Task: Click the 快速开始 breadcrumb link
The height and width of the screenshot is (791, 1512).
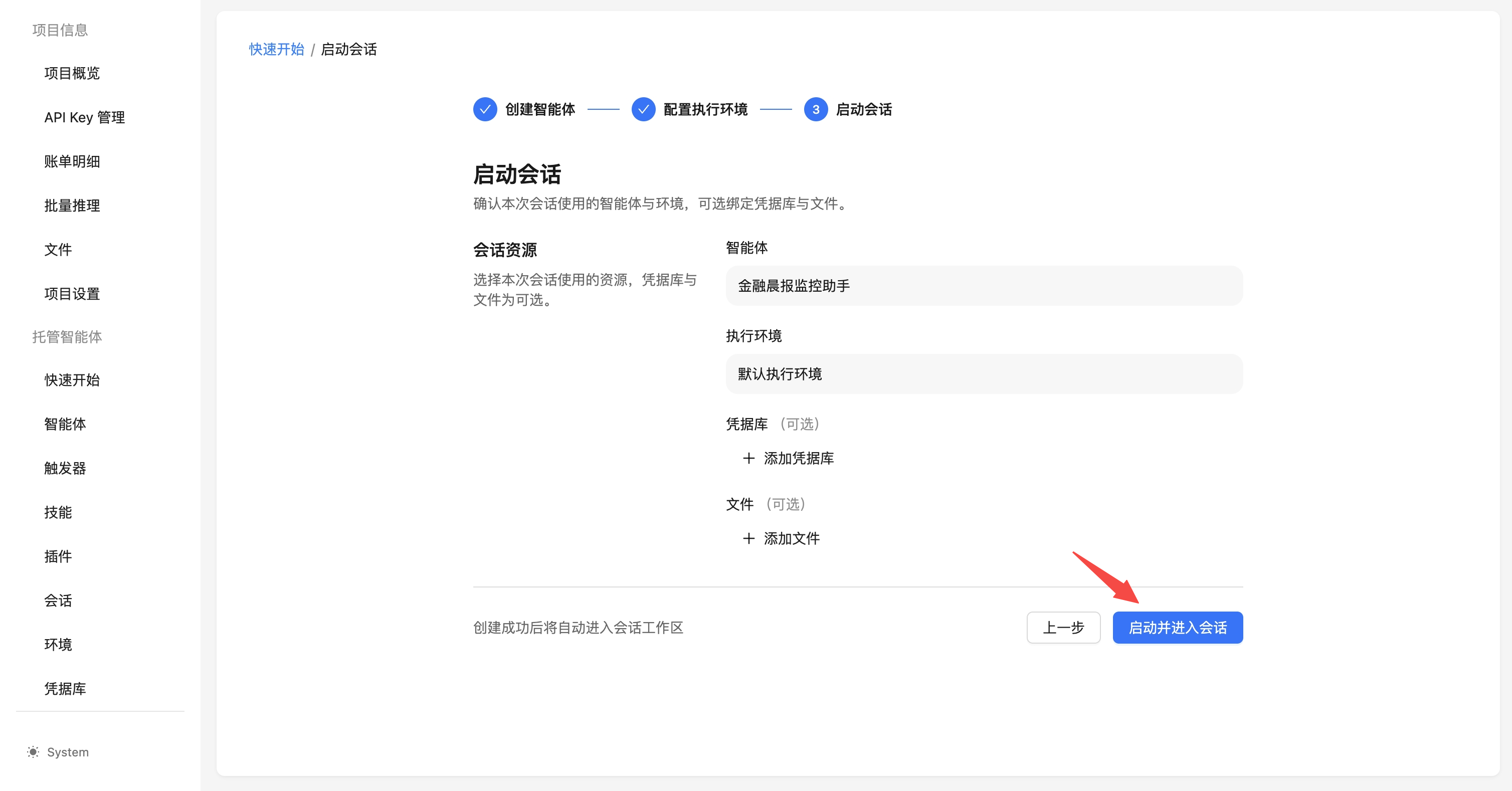Action: point(276,49)
